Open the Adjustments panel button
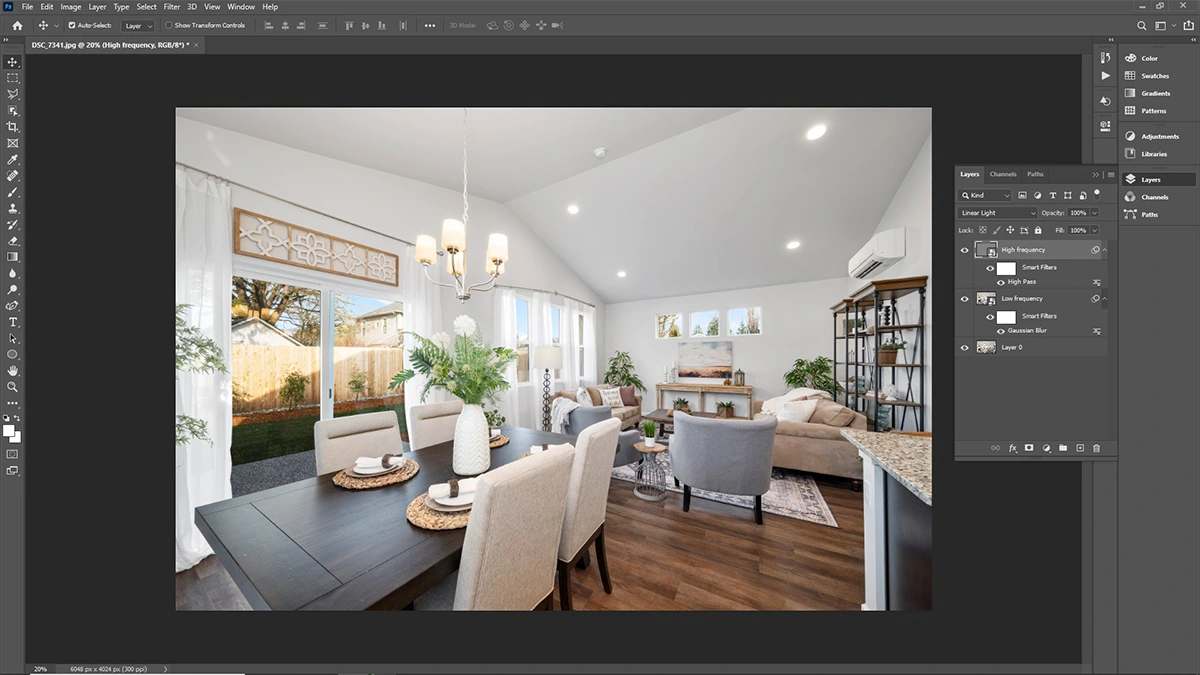This screenshot has height=675, width=1200. pos(1156,136)
